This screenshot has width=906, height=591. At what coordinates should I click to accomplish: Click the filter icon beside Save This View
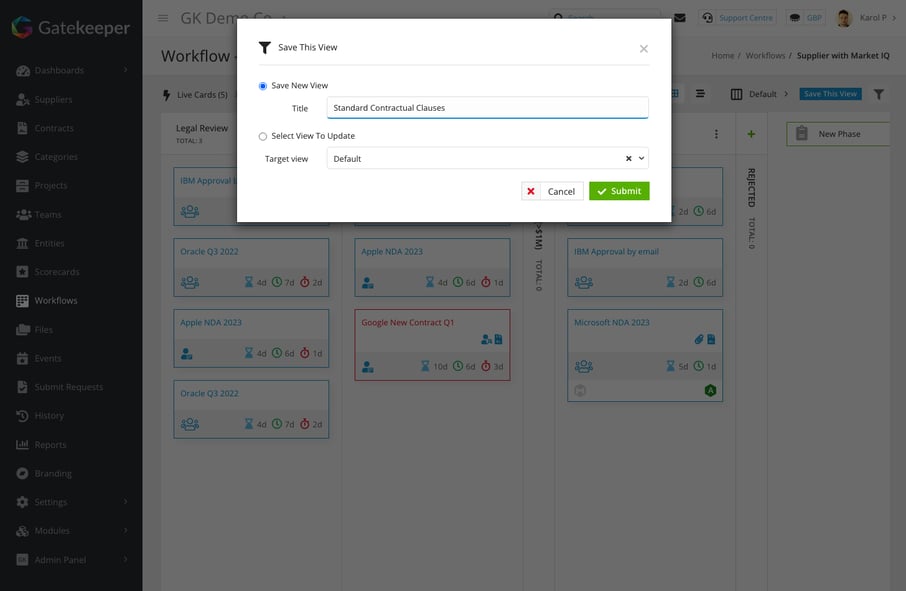pos(878,93)
